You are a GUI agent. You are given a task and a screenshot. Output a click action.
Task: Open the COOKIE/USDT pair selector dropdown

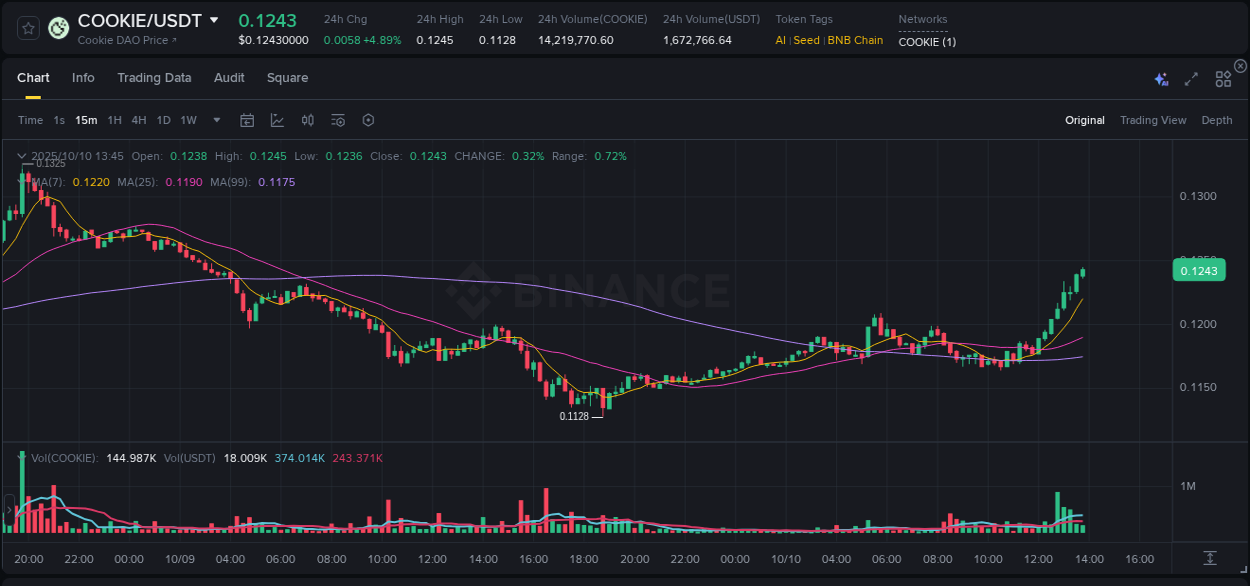click(x=213, y=20)
